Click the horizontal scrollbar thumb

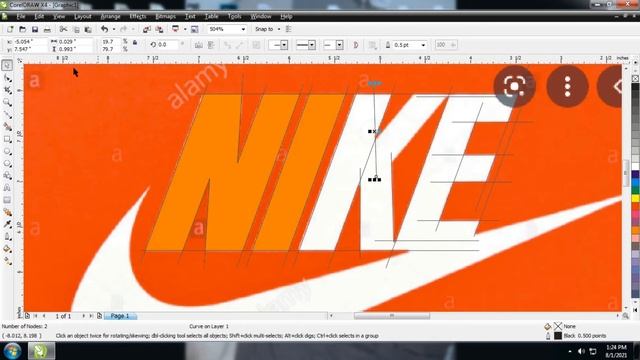click(392, 316)
